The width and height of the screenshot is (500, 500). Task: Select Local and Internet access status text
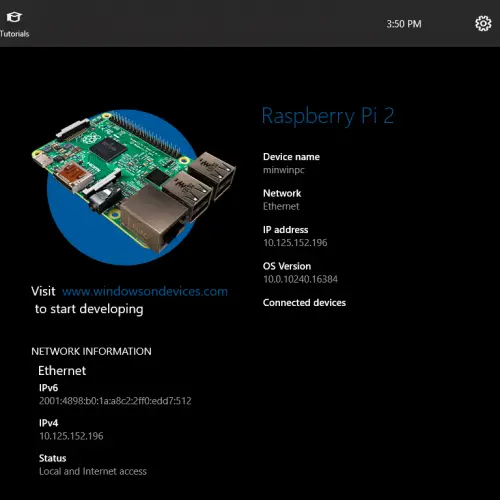[x=93, y=471]
